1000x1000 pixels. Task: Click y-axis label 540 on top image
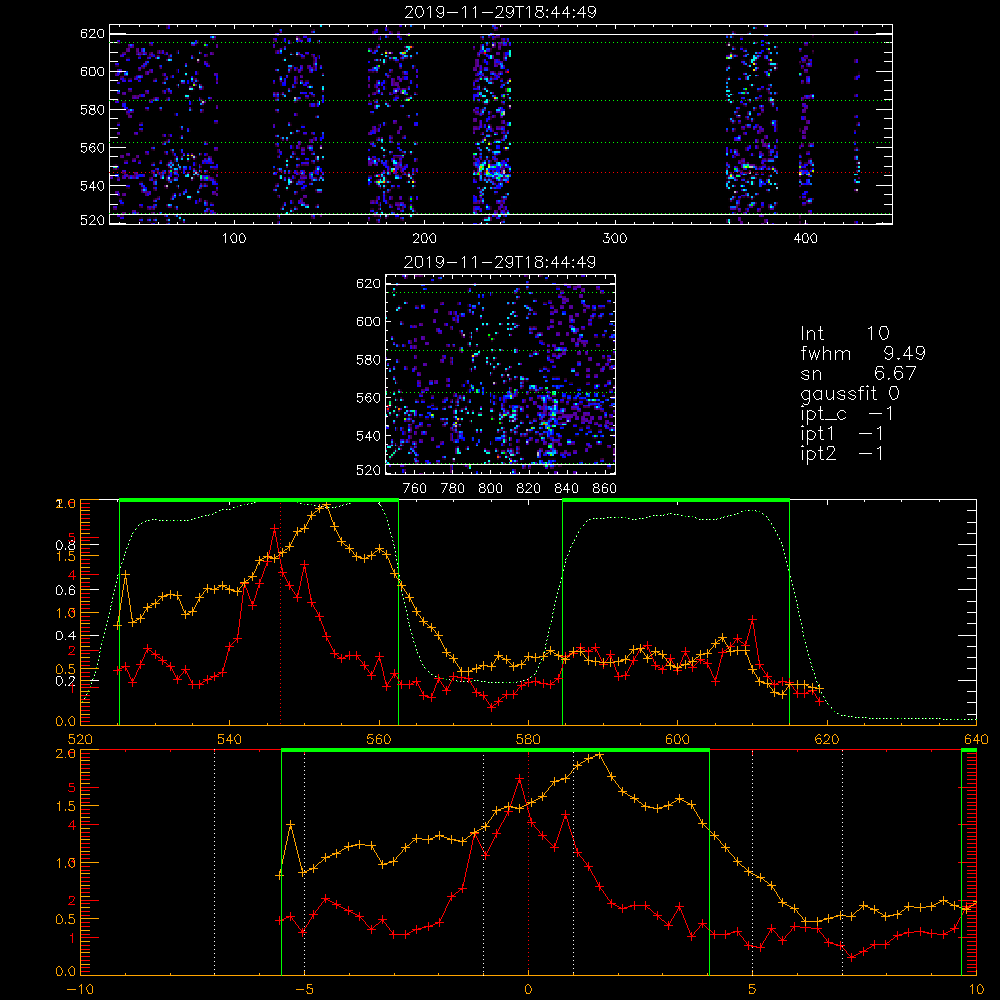click(92, 186)
